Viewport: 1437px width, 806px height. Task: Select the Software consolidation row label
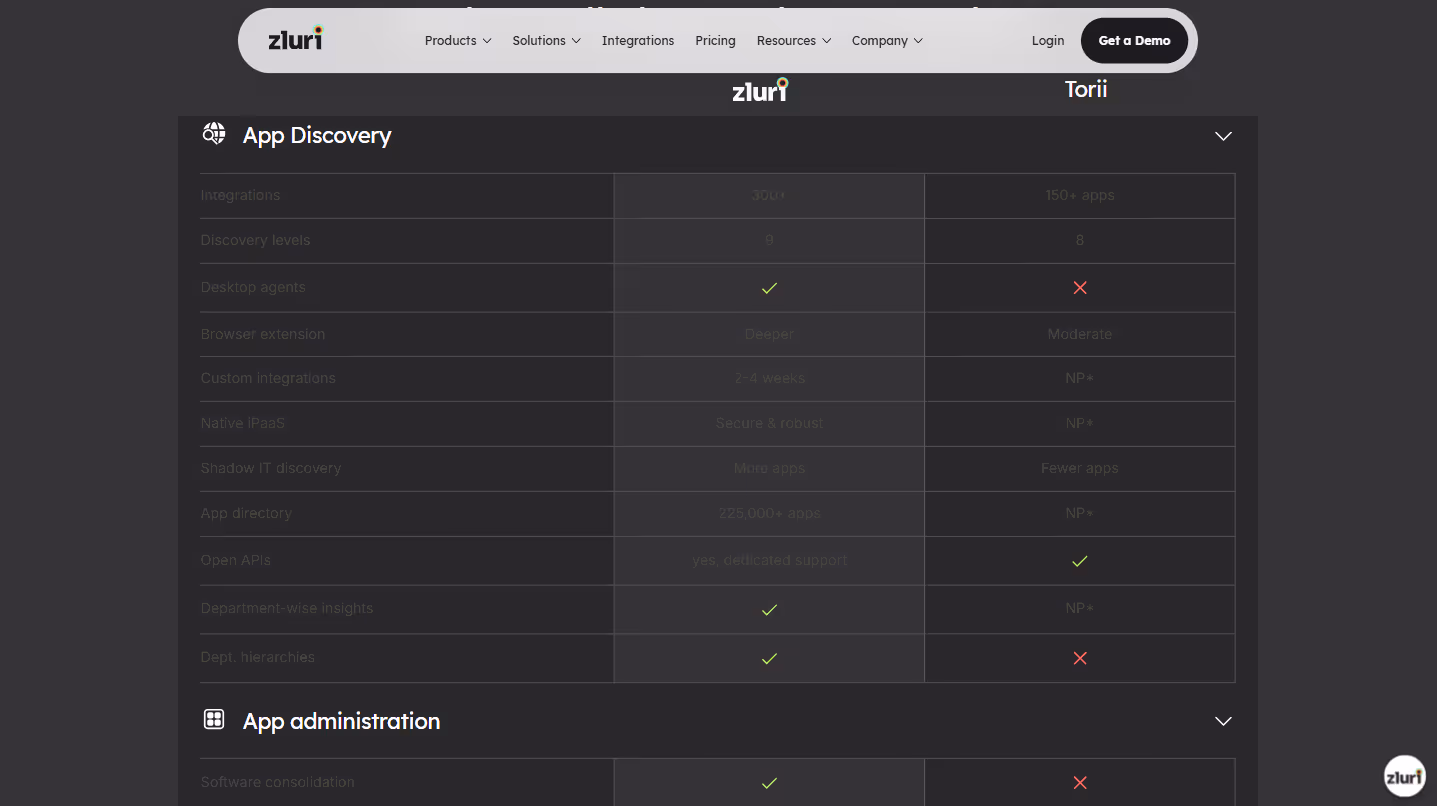point(278,782)
